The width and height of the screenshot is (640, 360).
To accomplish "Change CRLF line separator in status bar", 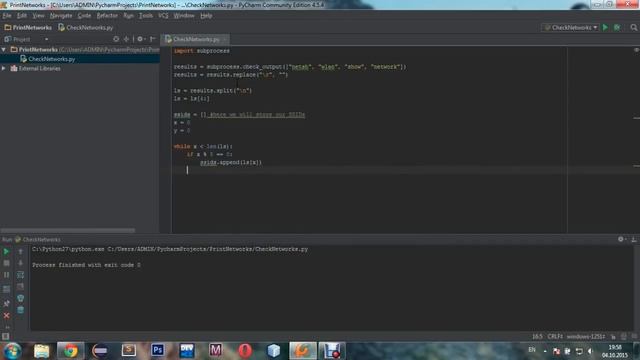I will (555, 336).
